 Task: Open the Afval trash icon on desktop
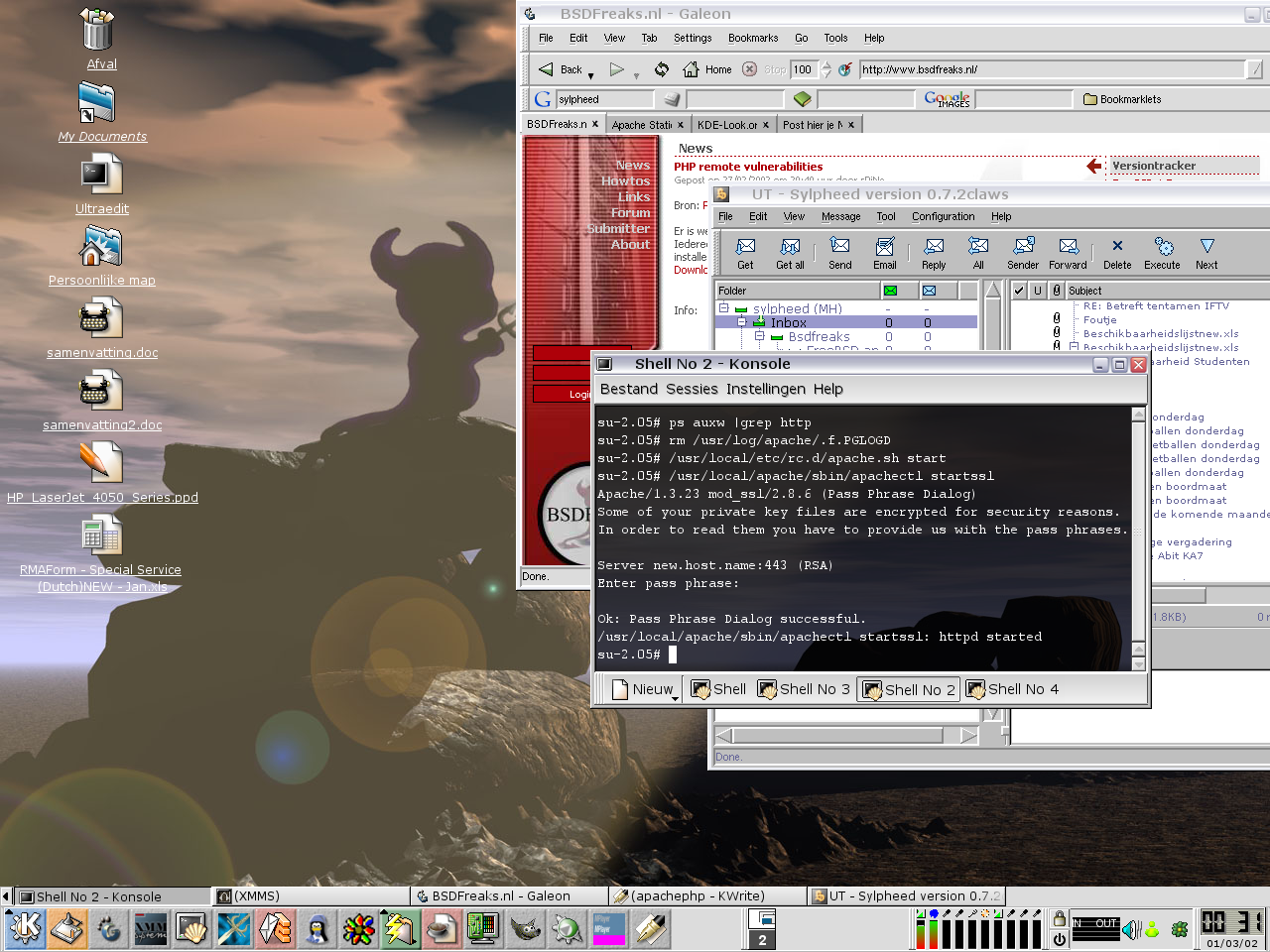pos(98,30)
